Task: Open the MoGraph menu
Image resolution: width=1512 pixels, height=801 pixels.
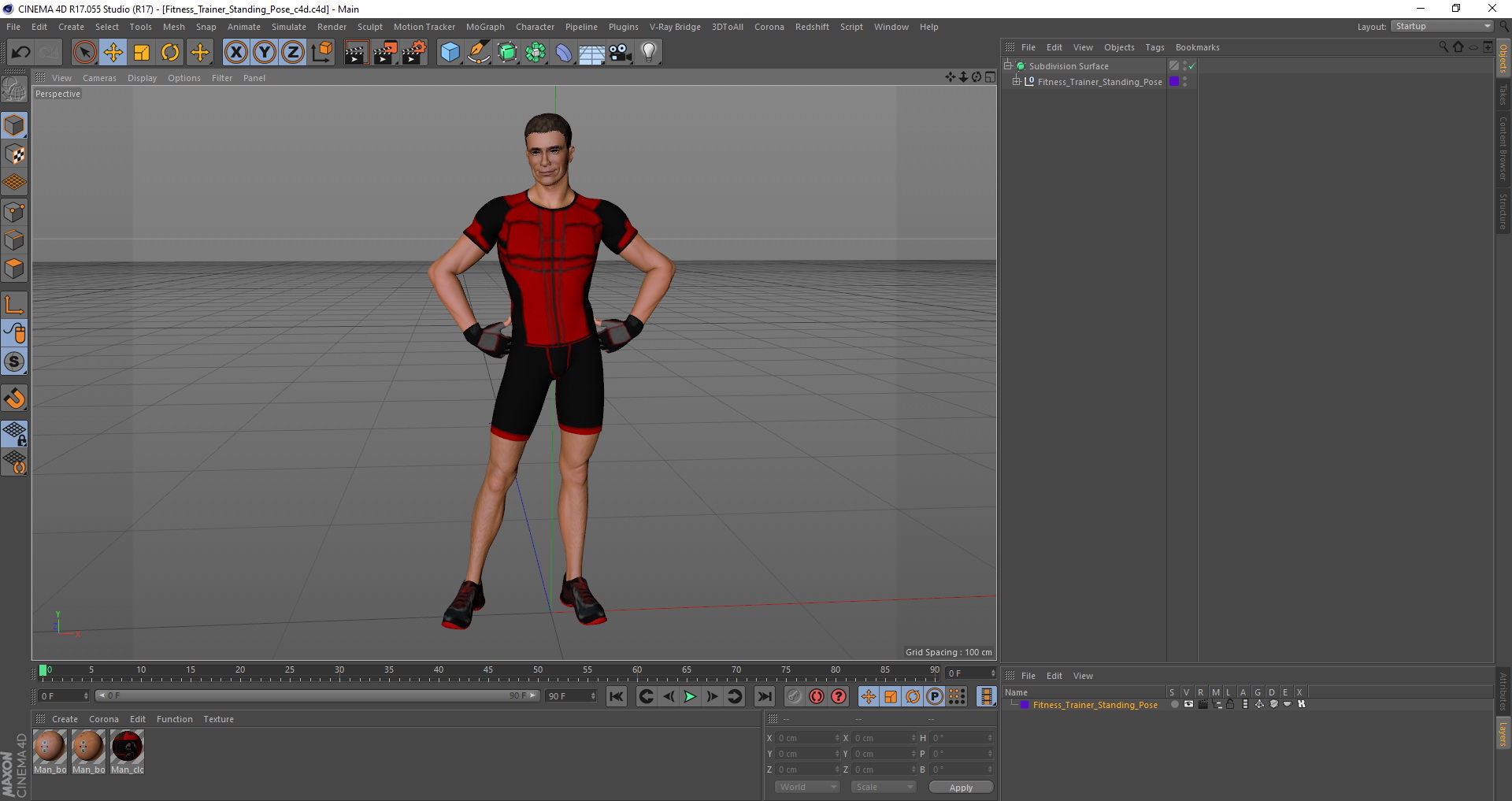Action: click(485, 27)
